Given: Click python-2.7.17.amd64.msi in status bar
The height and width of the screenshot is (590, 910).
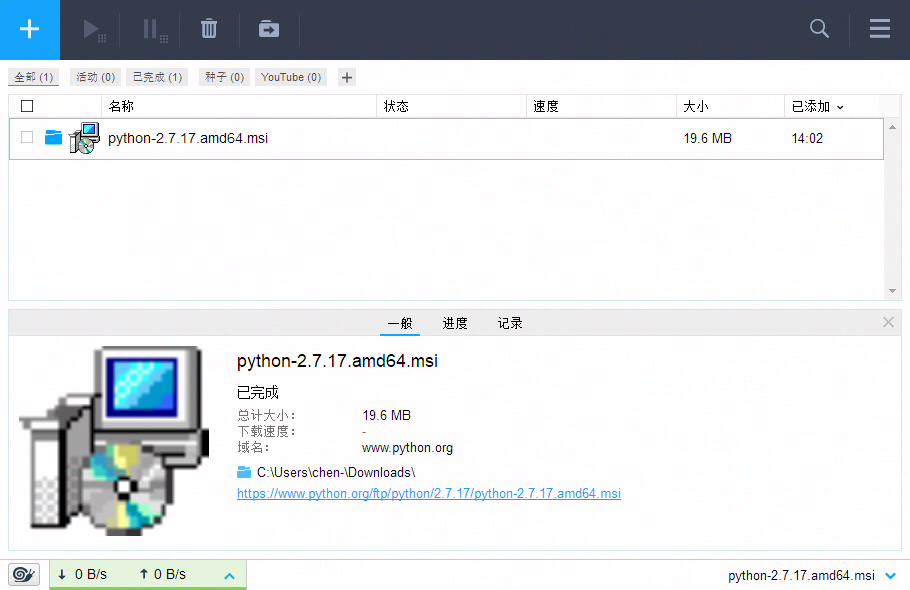Looking at the screenshot, I should coord(801,575).
